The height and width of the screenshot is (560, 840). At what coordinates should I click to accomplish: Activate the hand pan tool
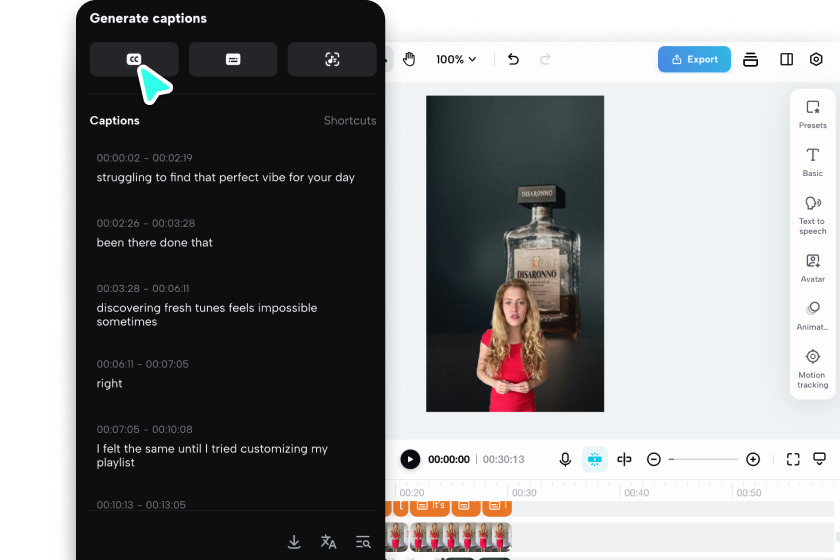[409, 59]
